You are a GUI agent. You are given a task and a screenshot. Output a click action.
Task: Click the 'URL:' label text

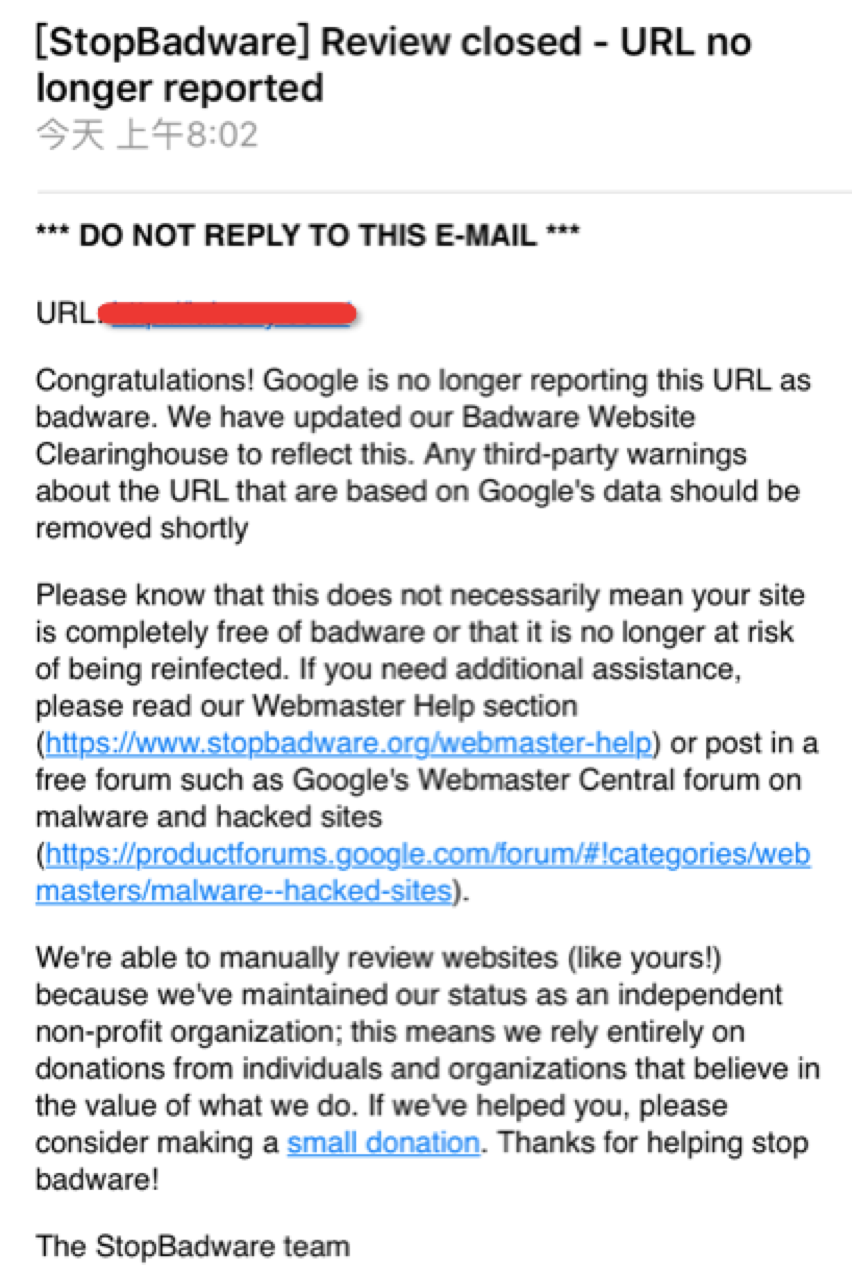click(67, 314)
